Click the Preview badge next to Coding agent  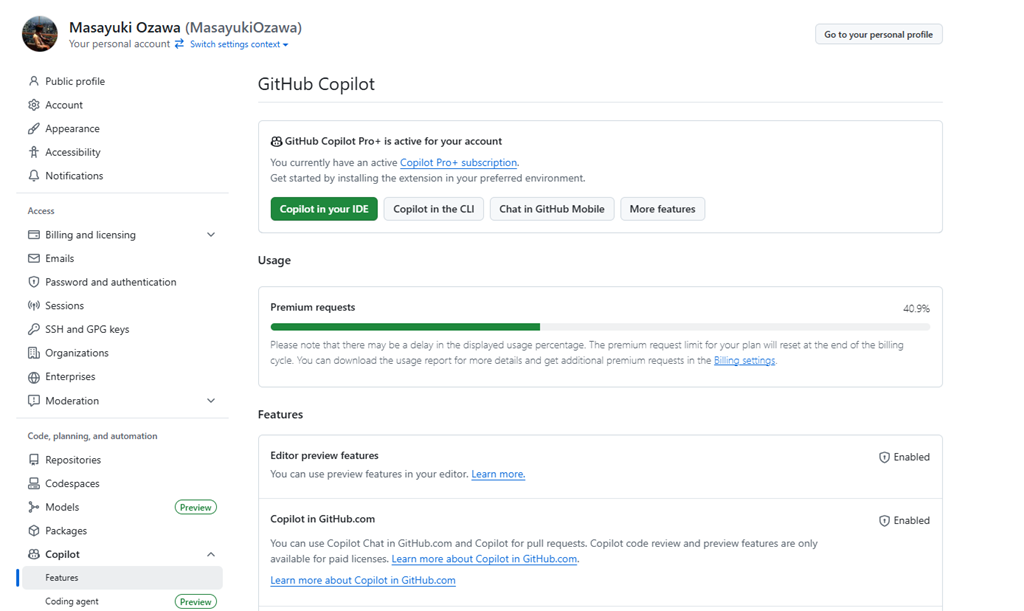[x=196, y=602]
